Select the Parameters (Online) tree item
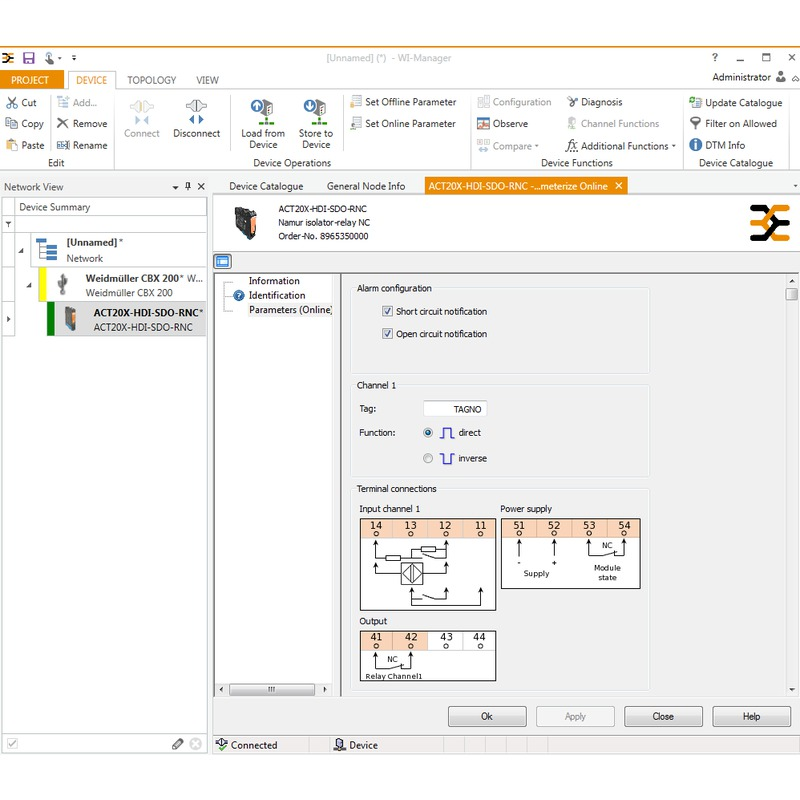The height and width of the screenshot is (800, 800). click(290, 310)
